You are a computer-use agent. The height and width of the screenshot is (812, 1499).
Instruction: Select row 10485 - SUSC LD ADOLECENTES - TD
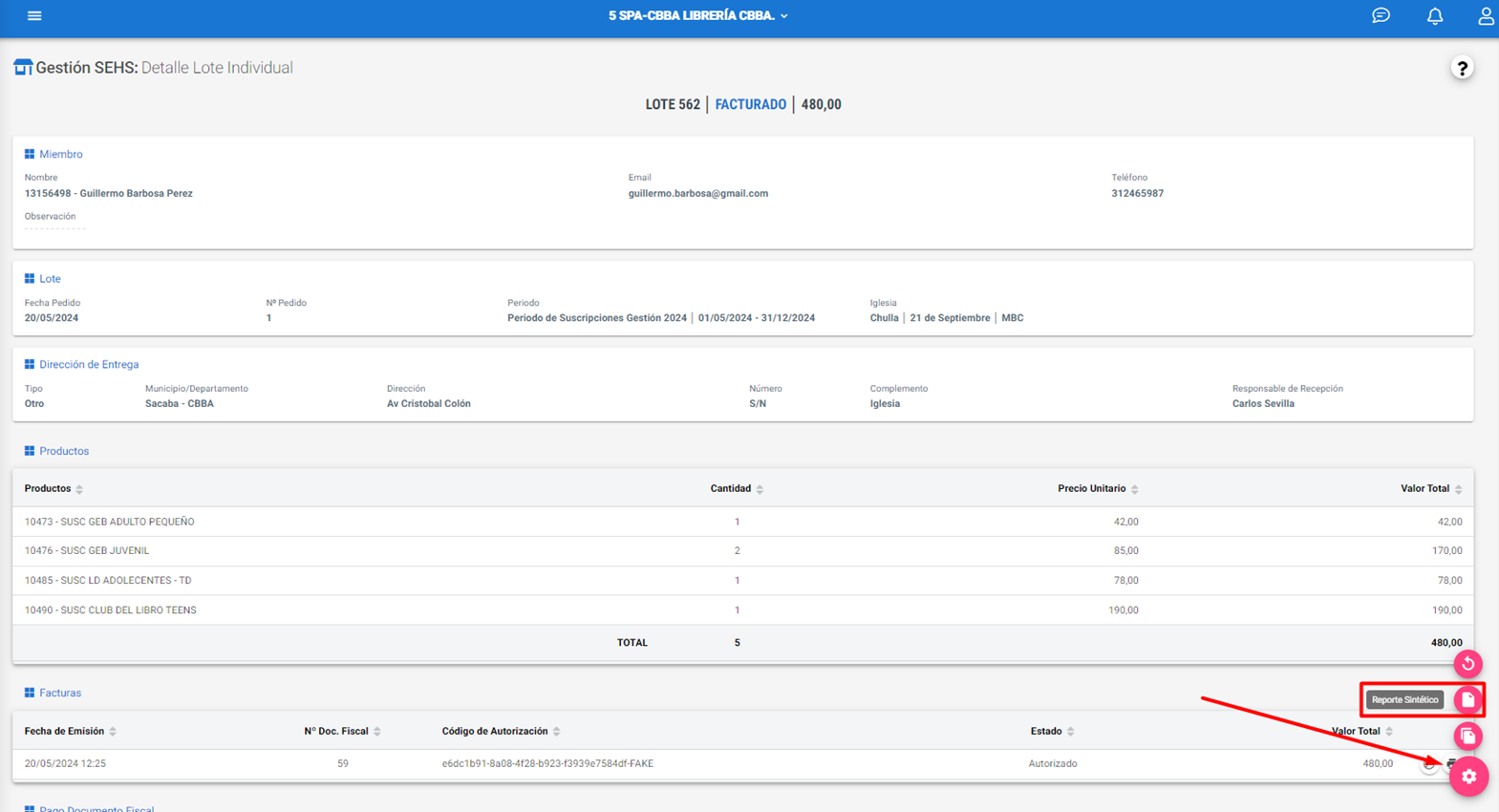[742, 580]
